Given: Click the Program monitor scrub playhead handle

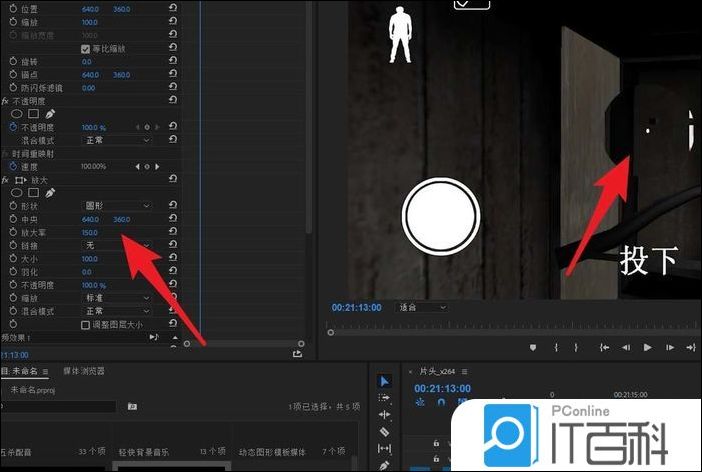Looking at the screenshot, I should click(330, 332).
